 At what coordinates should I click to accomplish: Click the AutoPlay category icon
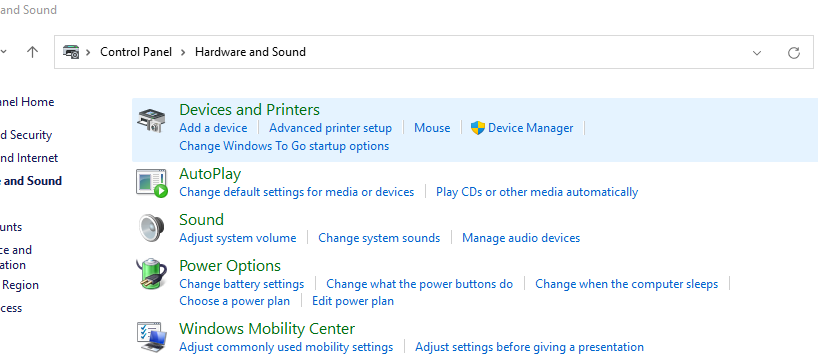click(151, 183)
